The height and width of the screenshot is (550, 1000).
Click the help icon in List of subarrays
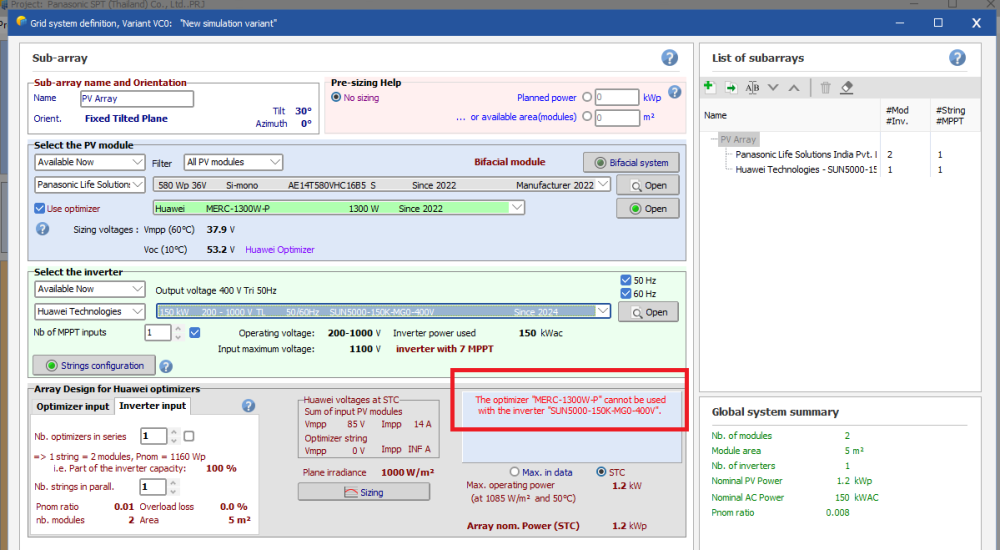[x=957, y=58]
